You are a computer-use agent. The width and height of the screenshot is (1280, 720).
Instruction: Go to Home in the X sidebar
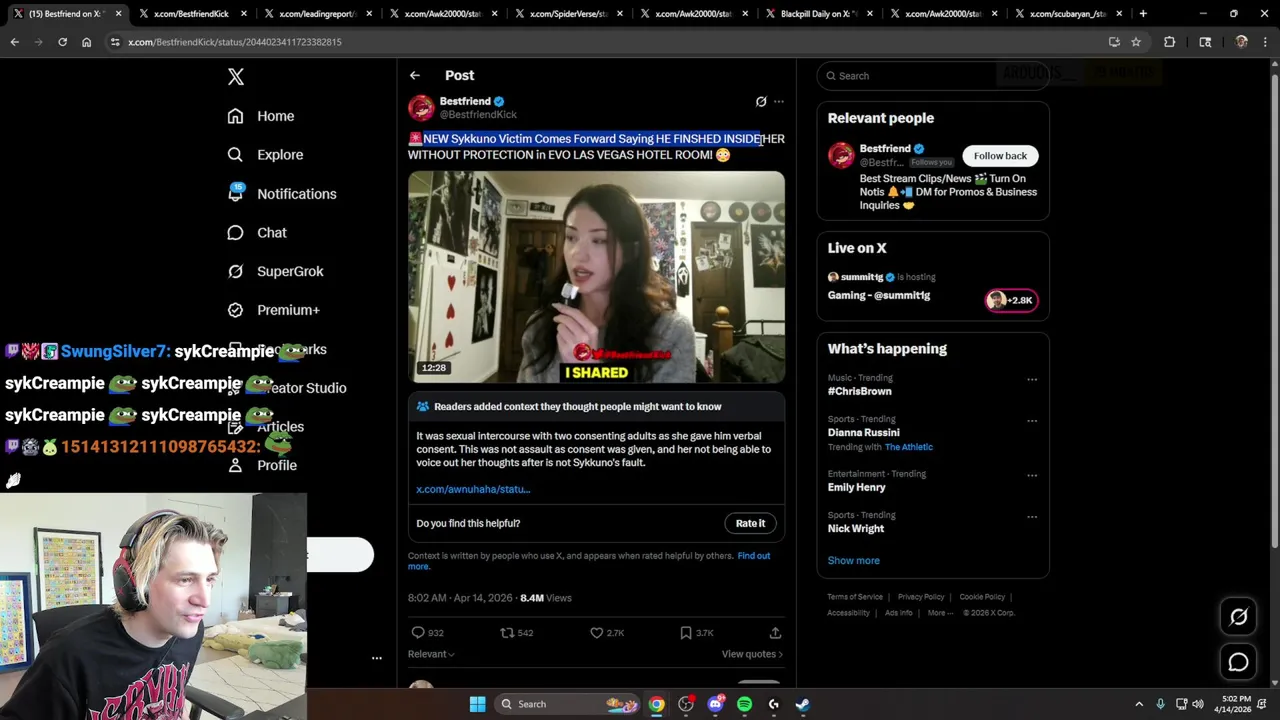[x=261, y=116]
